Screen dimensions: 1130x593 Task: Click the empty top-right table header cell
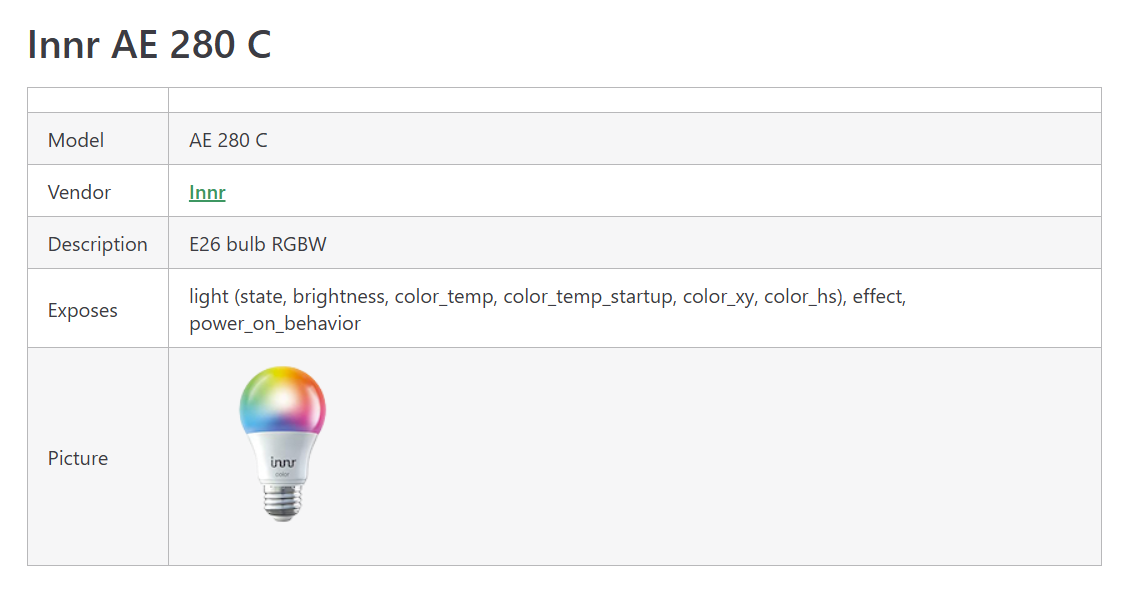pyautogui.click(x=634, y=100)
